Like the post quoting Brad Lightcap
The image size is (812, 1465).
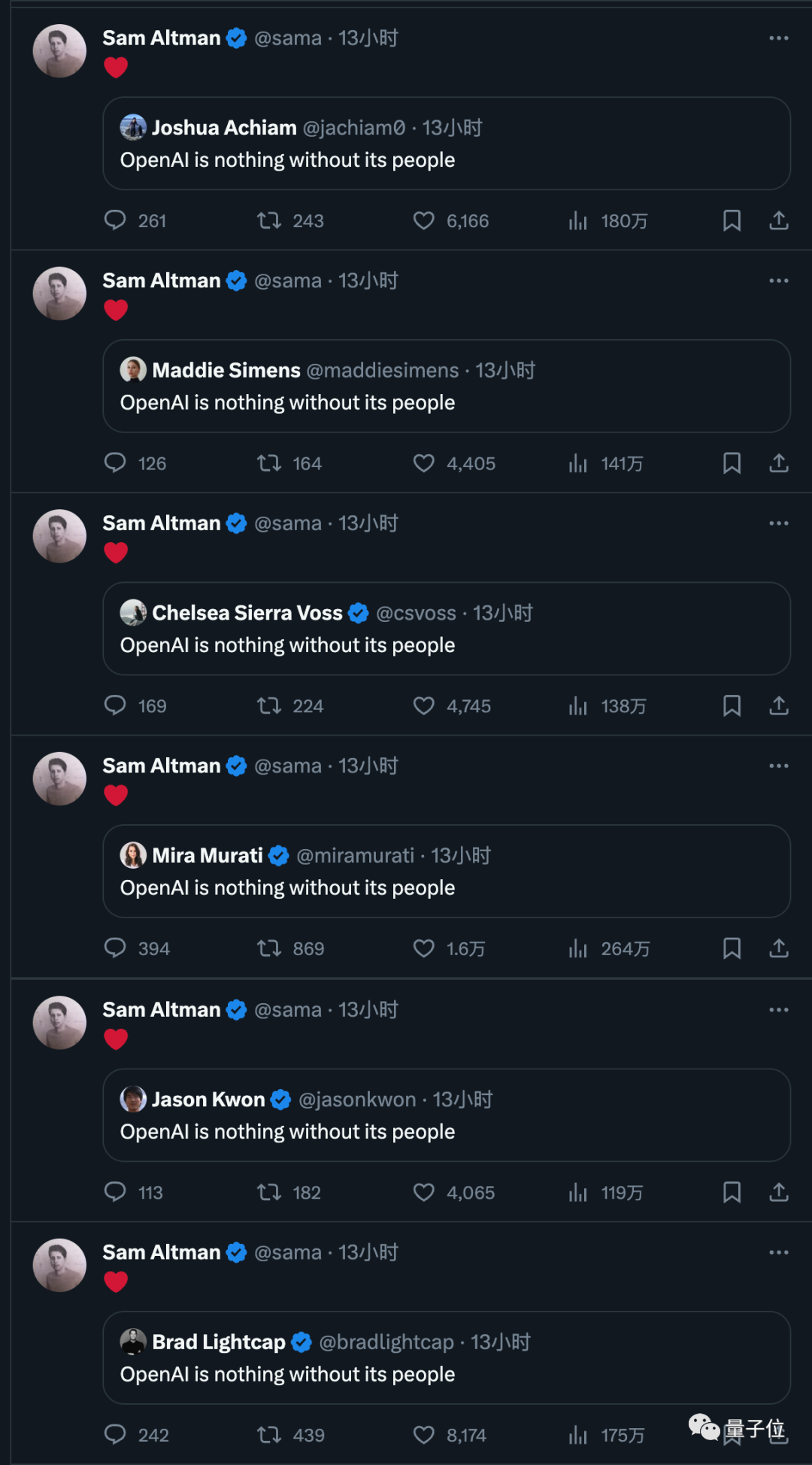tap(424, 1435)
